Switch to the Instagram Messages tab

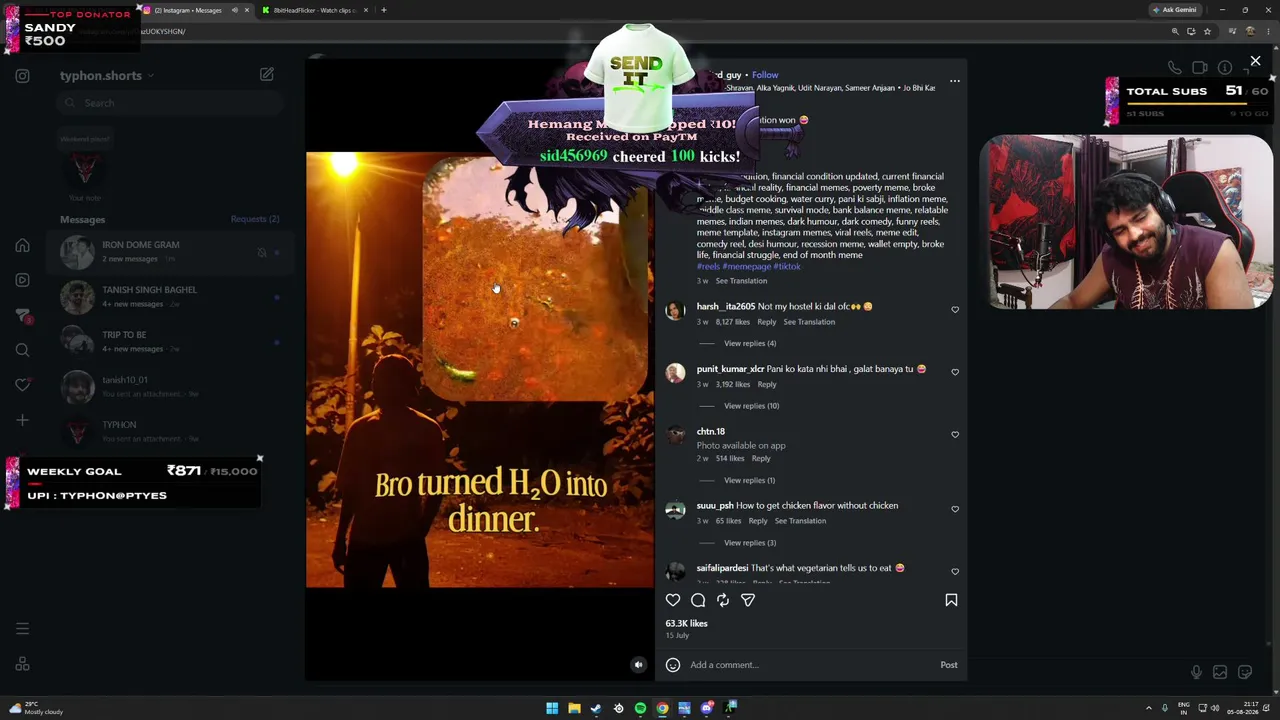point(198,10)
